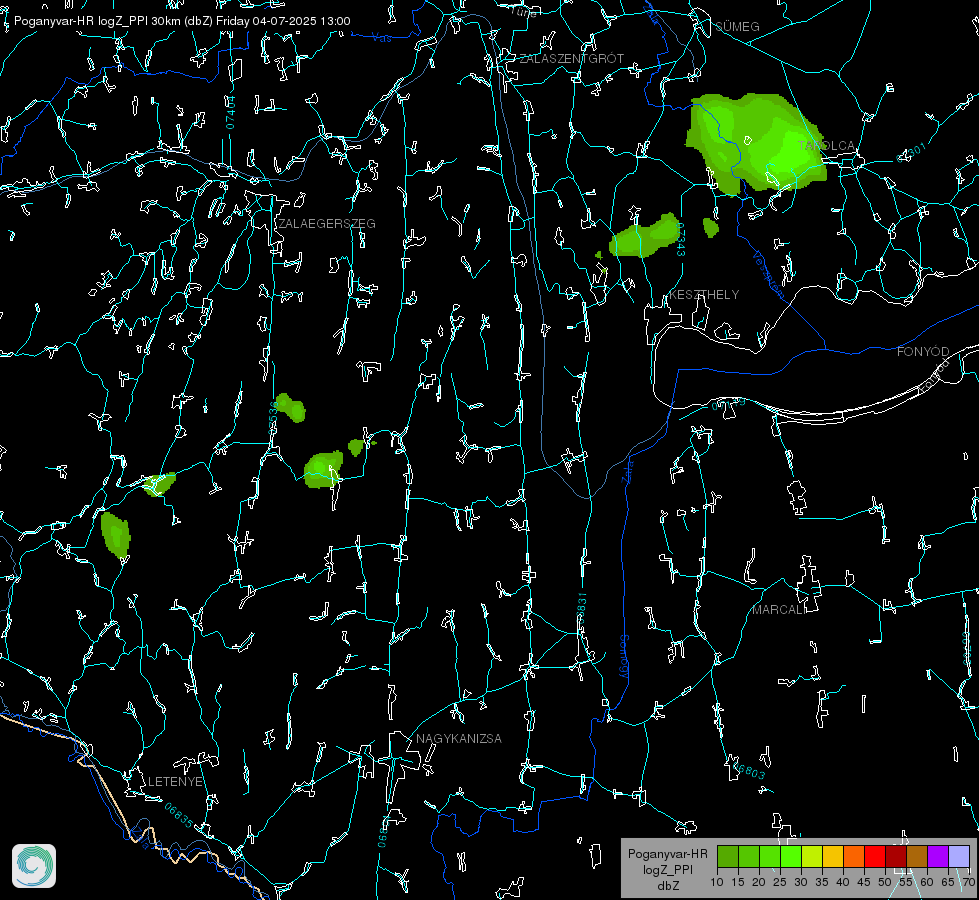979x900 pixels.
Task: Click the 06803 road number label
Action: 748,769
